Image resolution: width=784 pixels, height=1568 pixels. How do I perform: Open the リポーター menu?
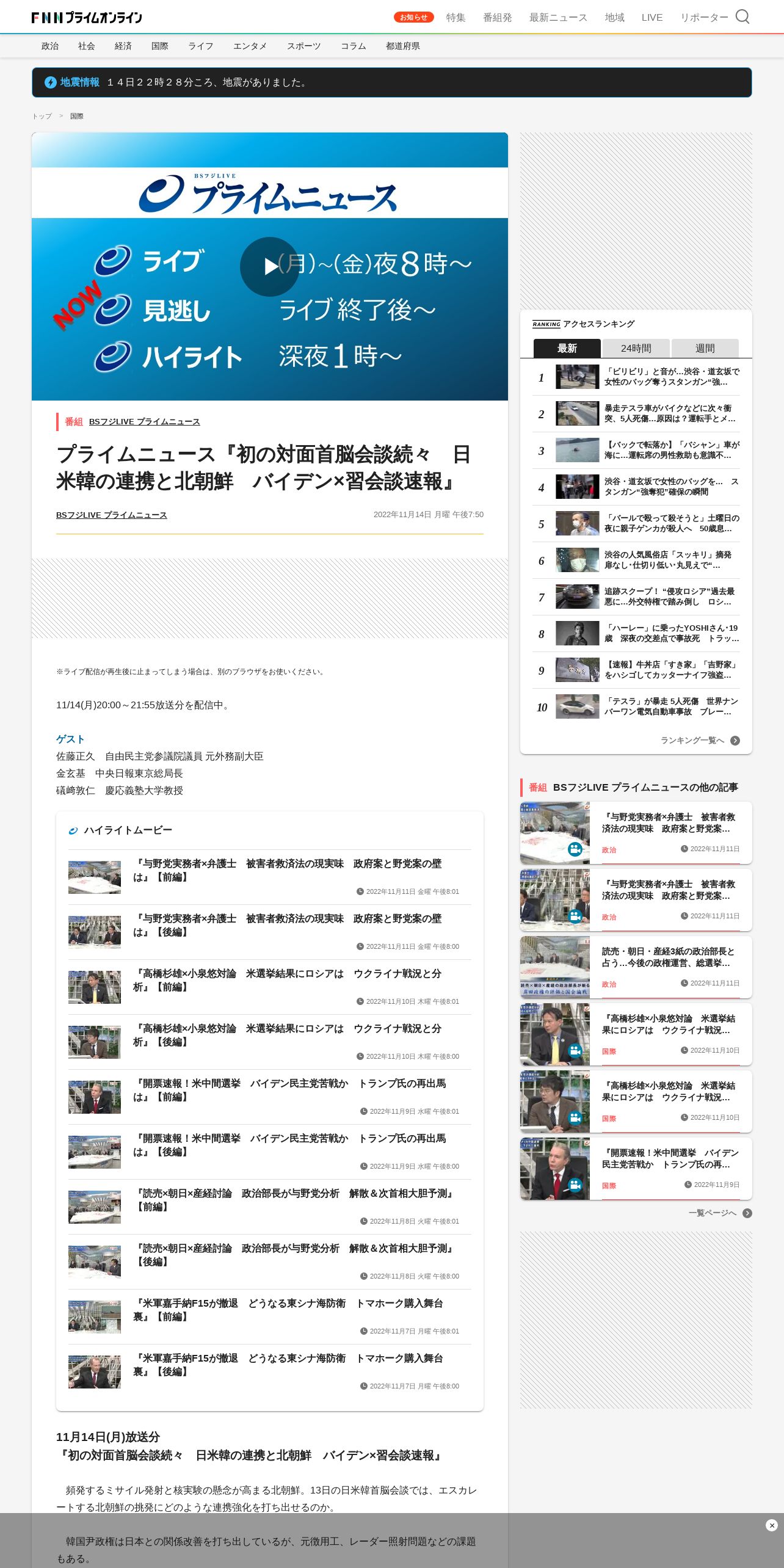click(x=705, y=18)
